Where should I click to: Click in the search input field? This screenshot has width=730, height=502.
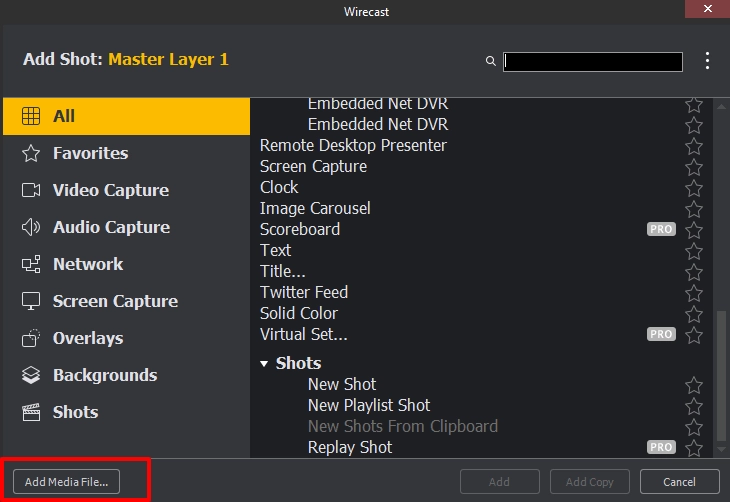tap(593, 61)
